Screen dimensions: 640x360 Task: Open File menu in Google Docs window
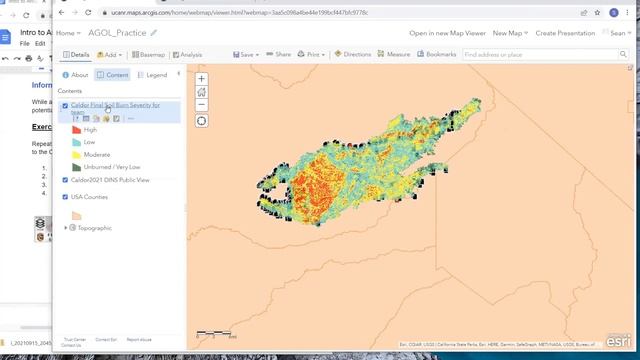24,44
